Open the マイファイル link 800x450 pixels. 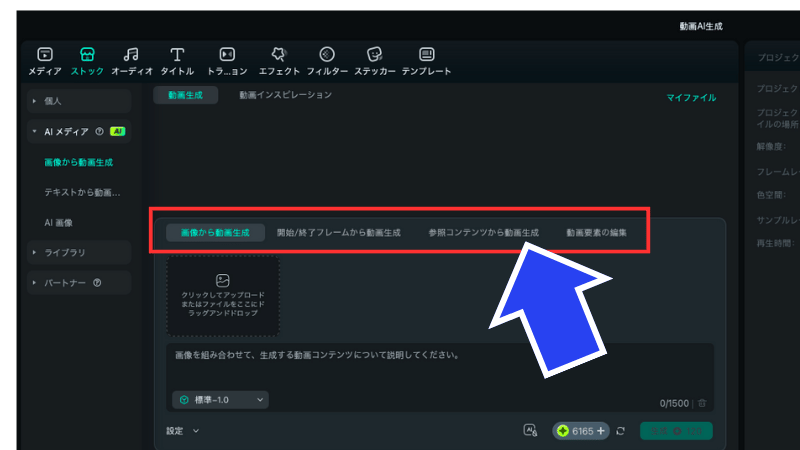(691, 98)
